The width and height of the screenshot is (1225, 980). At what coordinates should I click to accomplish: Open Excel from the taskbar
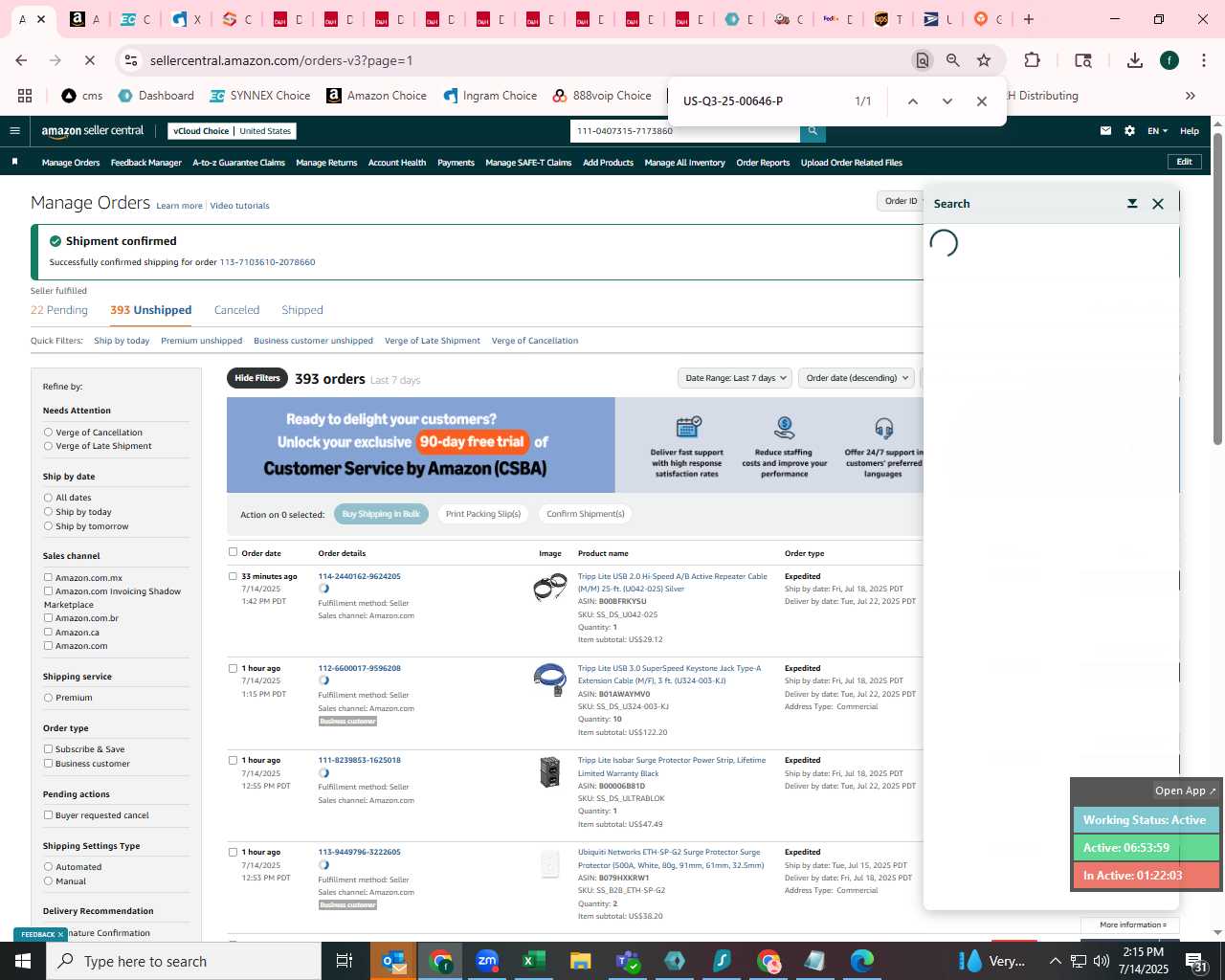[533, 961]
